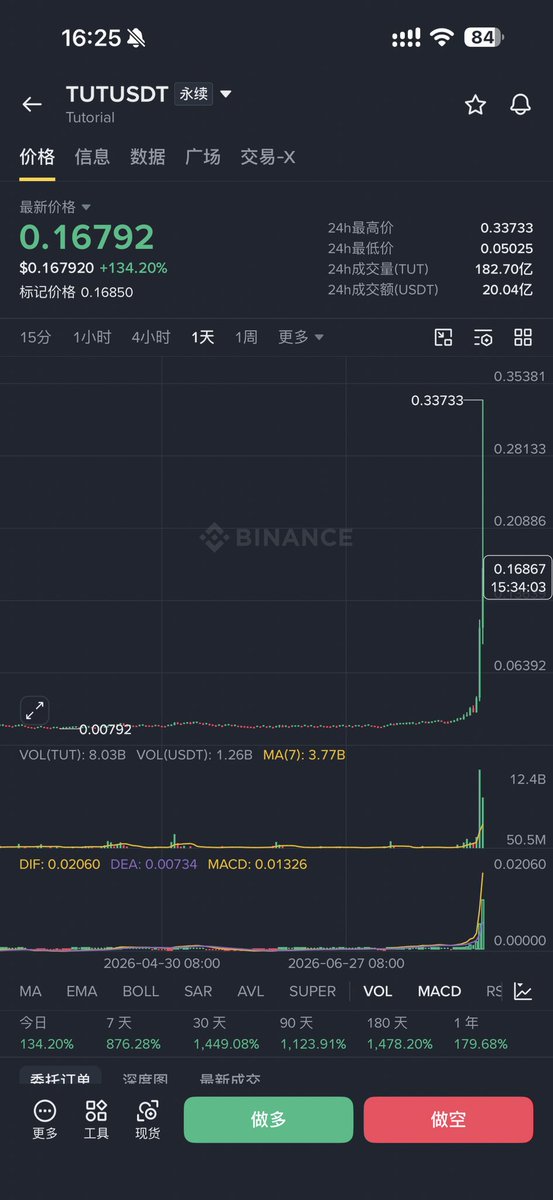Open the 深度图 tab

145,1080
